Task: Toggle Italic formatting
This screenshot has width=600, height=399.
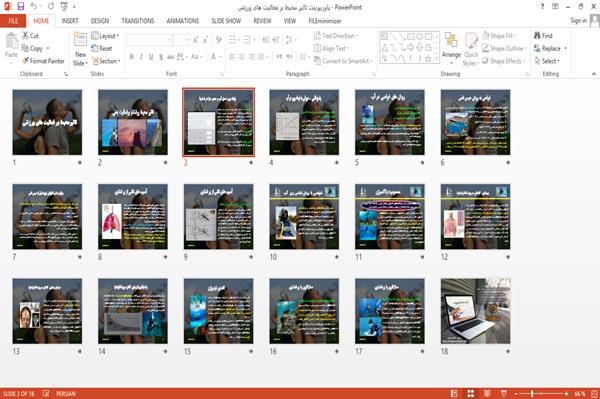Action: [141, 57]
